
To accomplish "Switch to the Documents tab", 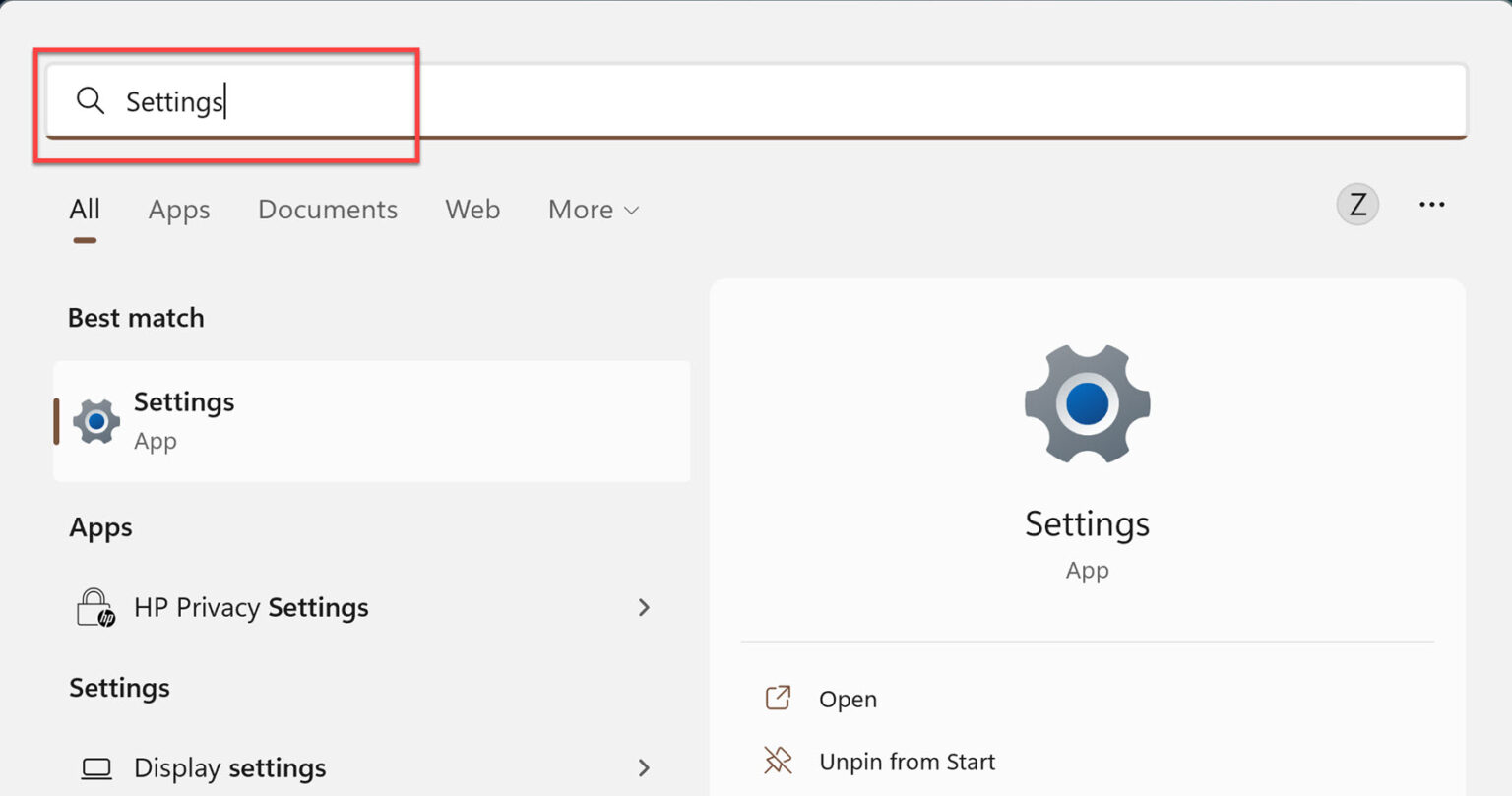I will pyautogui.click(x=328, y=209).
